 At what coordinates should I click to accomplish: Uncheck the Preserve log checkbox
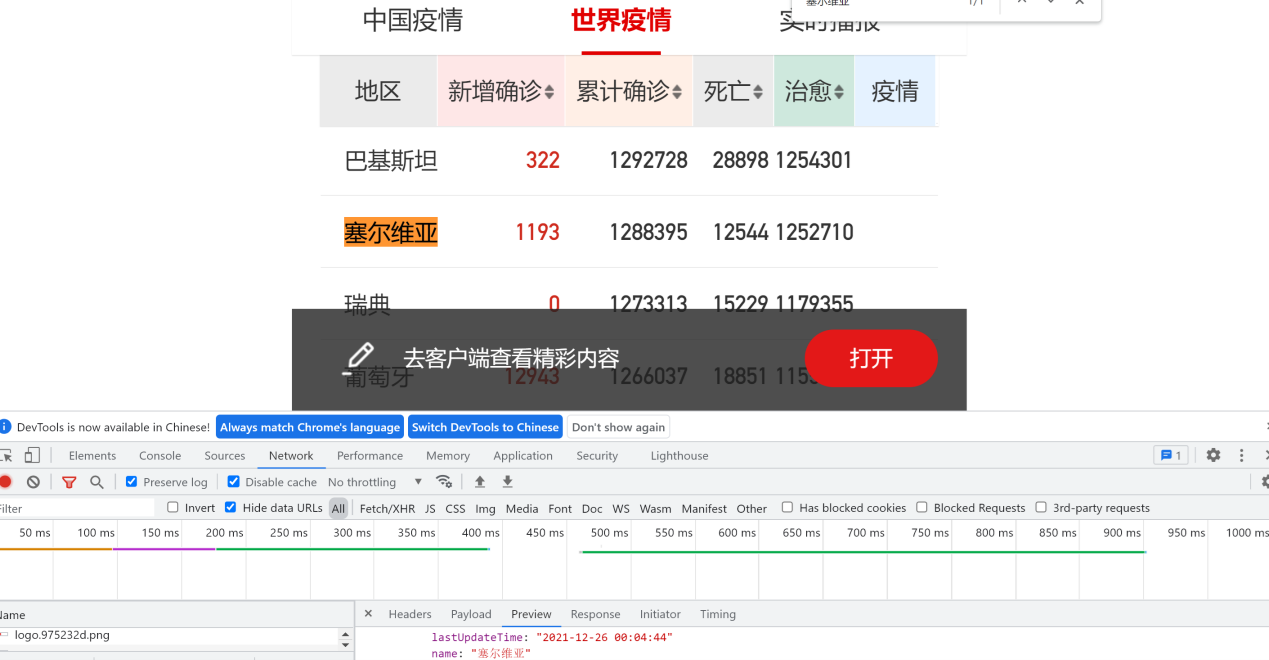131,482
